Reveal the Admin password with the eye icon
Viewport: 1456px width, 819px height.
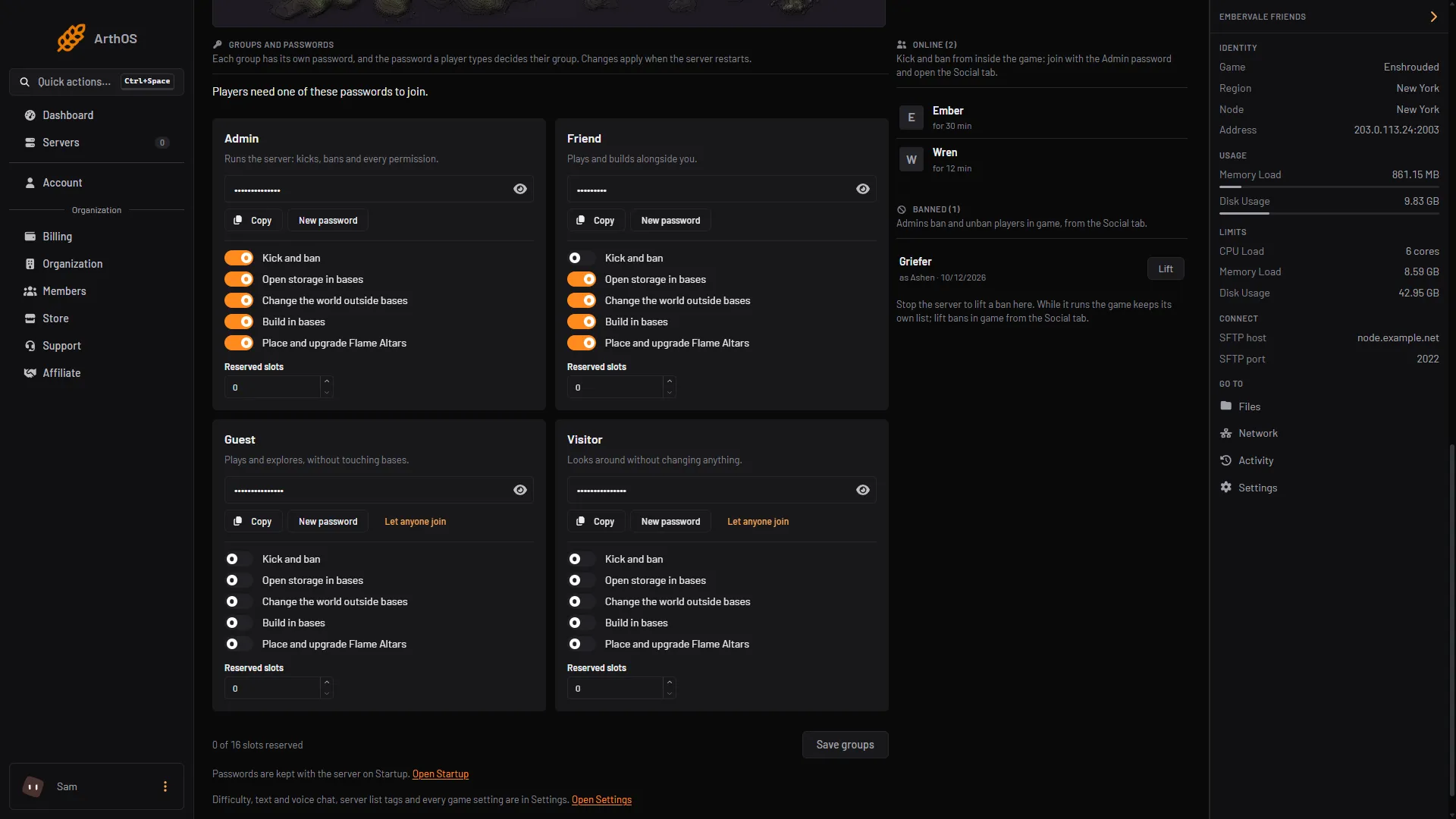[520, 190]
